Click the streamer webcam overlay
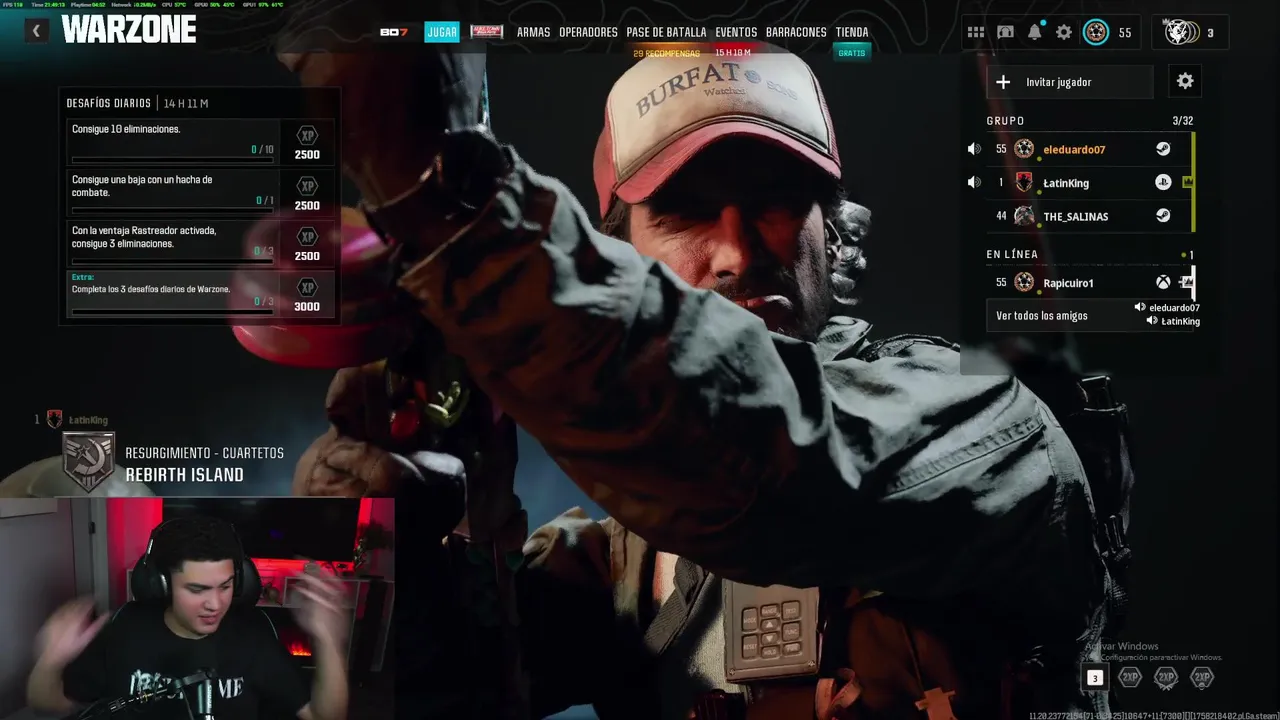This screenshot has height=720, width=1280. click(x=197, y=608)
